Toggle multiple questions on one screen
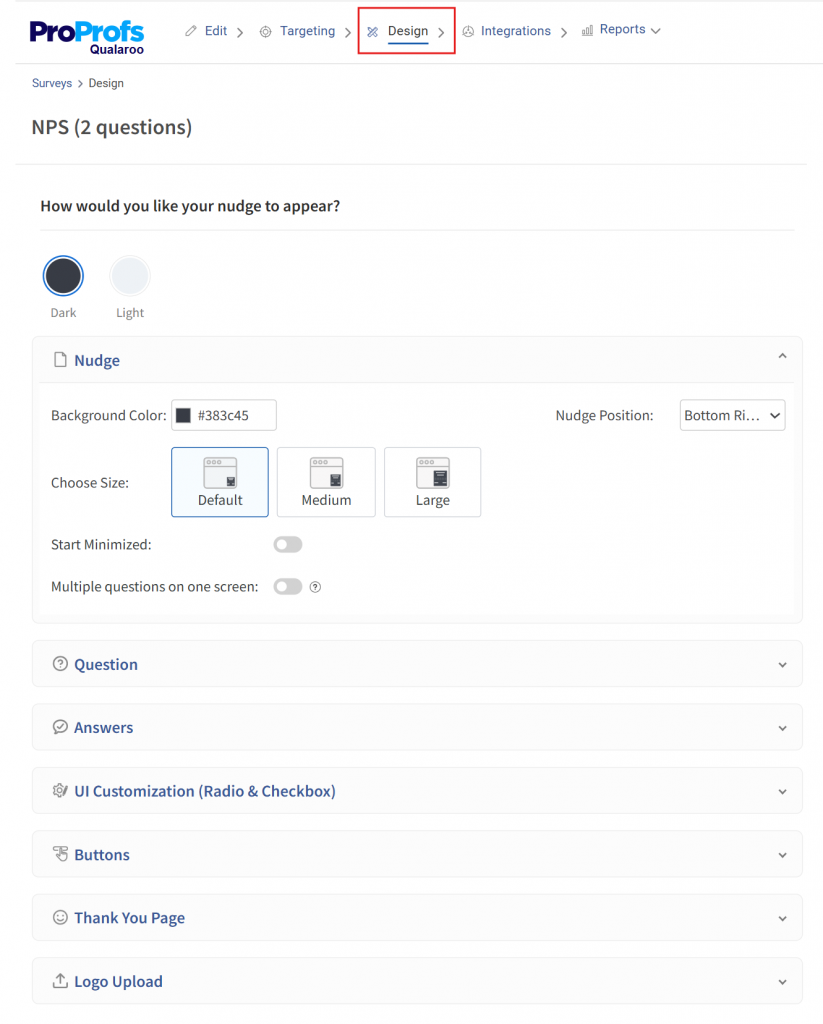Screen dimensions: 823x1024 (x=287, y=587)
